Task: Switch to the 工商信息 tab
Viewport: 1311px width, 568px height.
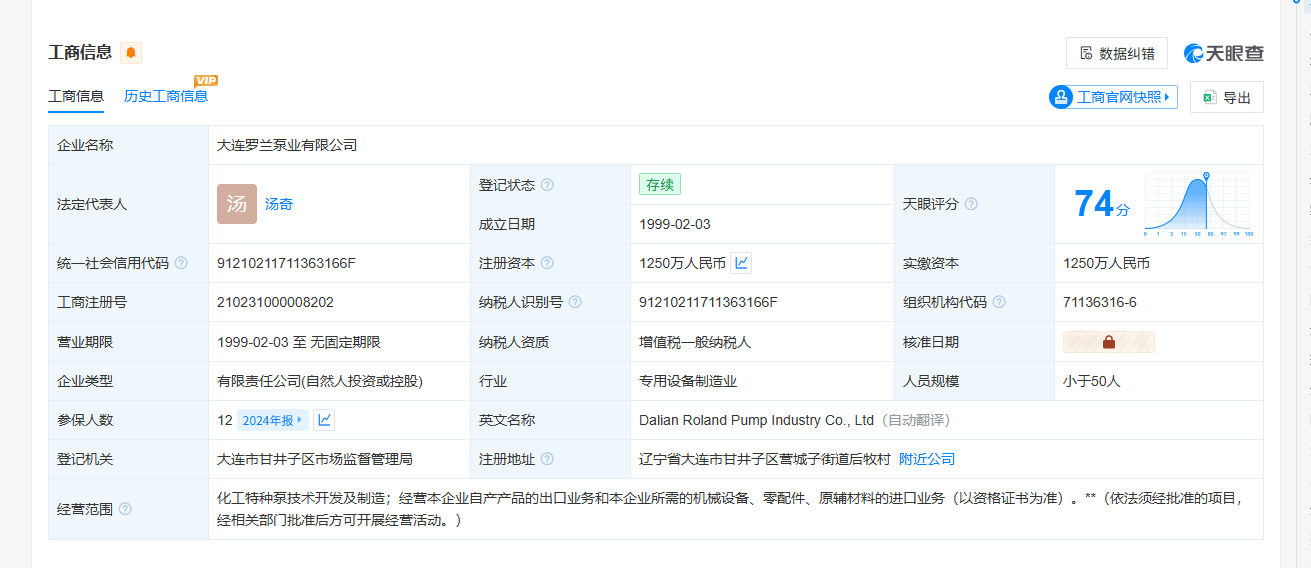Action: [76, 96]
